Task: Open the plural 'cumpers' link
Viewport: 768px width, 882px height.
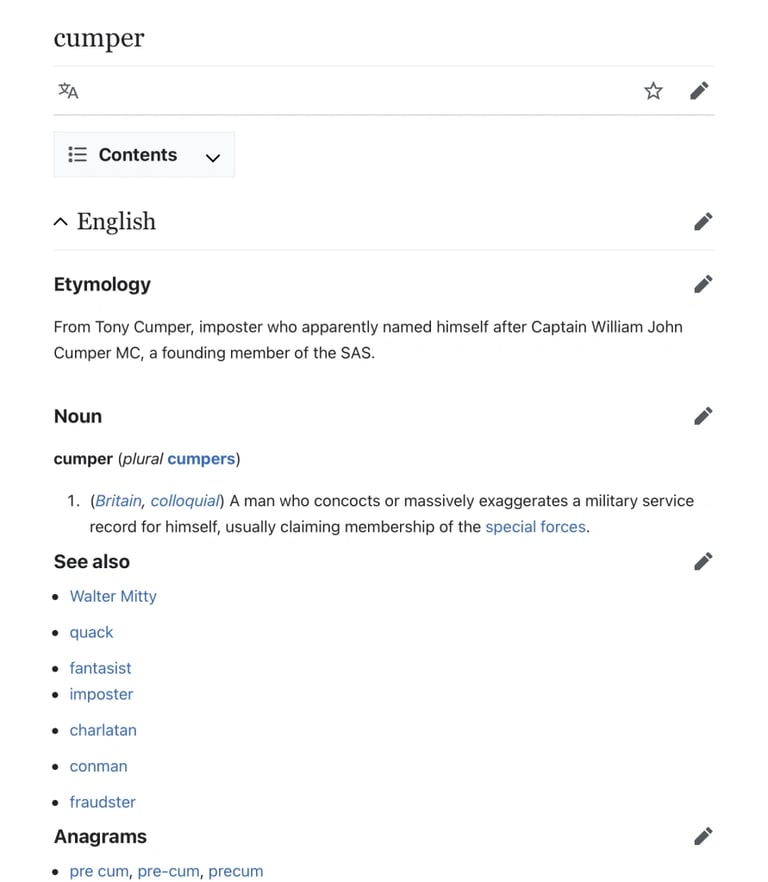Action: tap(201, 459)
